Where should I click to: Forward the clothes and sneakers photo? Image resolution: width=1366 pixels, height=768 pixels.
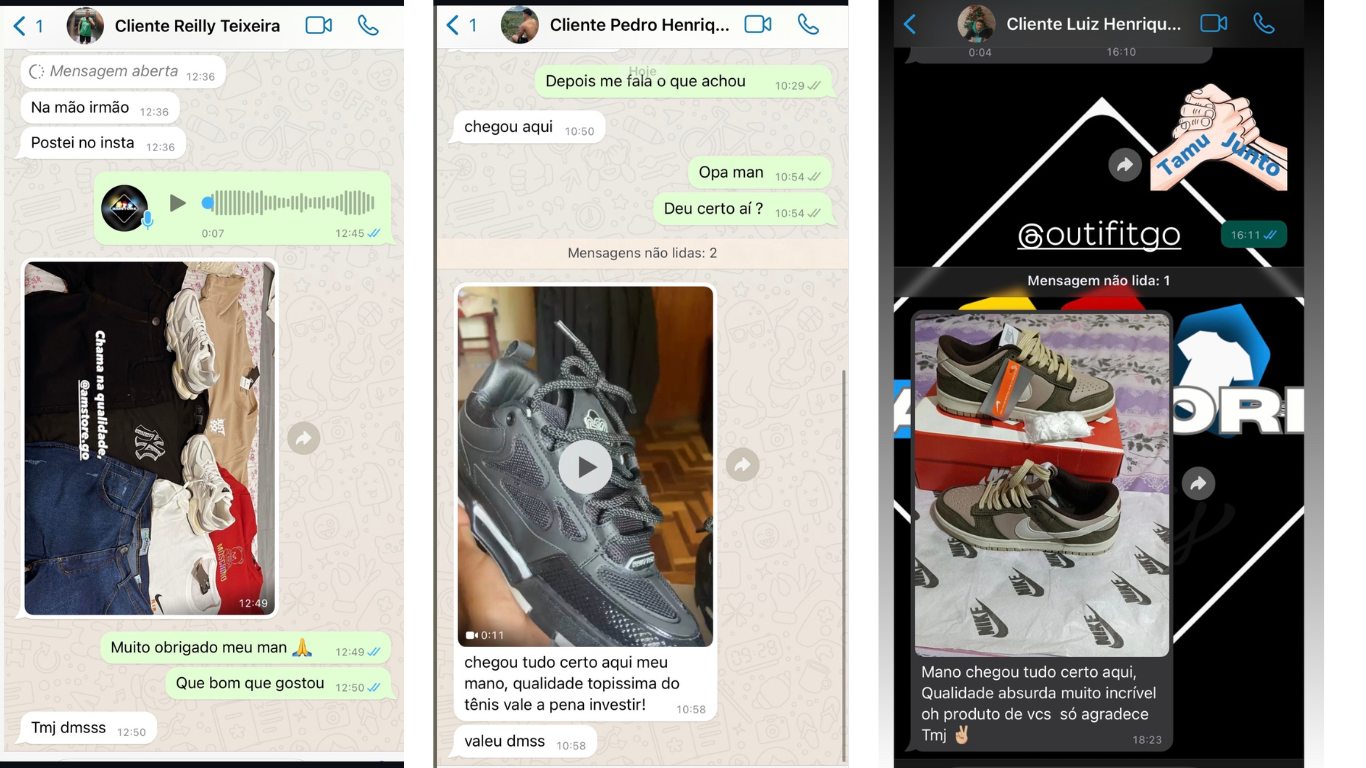(304, 438)
